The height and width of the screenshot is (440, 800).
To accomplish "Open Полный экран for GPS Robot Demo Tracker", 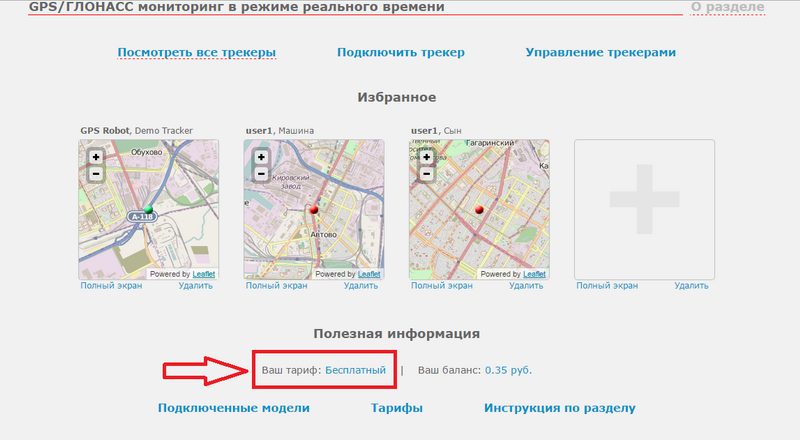I will coord(111,286).
